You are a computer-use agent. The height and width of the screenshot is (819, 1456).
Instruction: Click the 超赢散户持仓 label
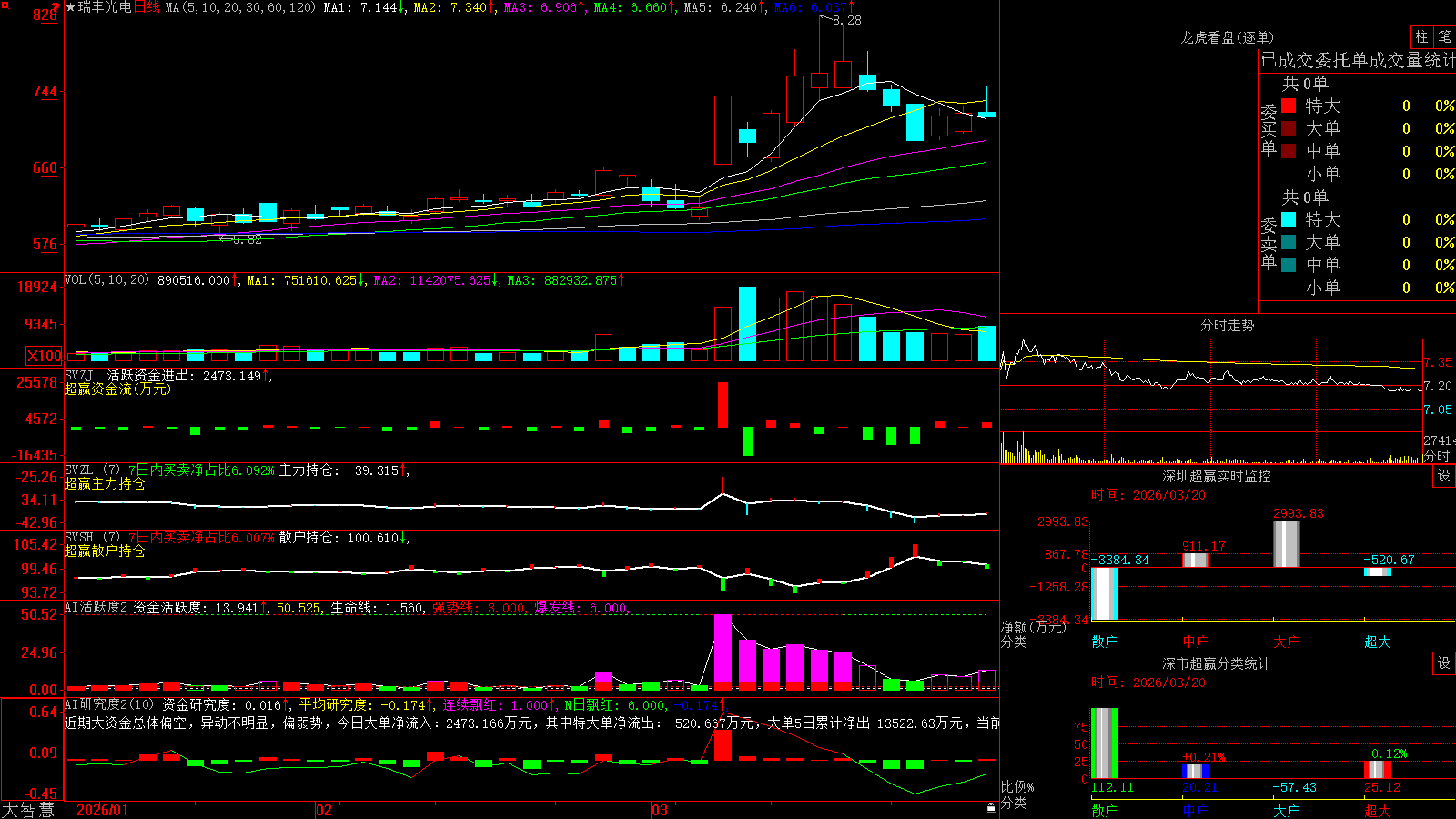[x=105, y=551]
